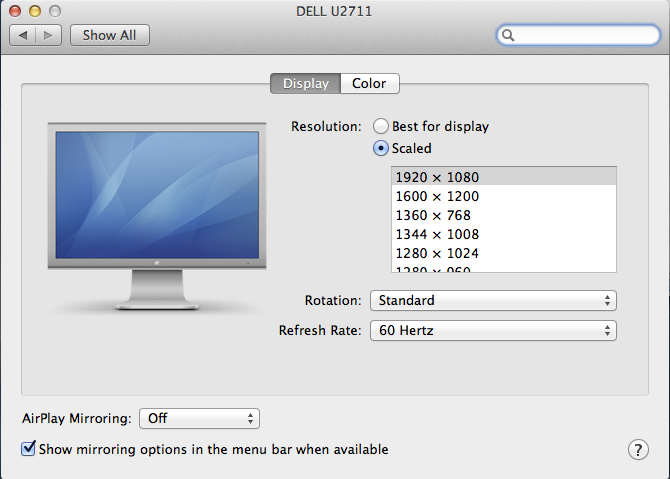Viewport: 670px width, 479px height.
Task: Click the Show All button
Action: pyautogui.click(x=110, y=35)
